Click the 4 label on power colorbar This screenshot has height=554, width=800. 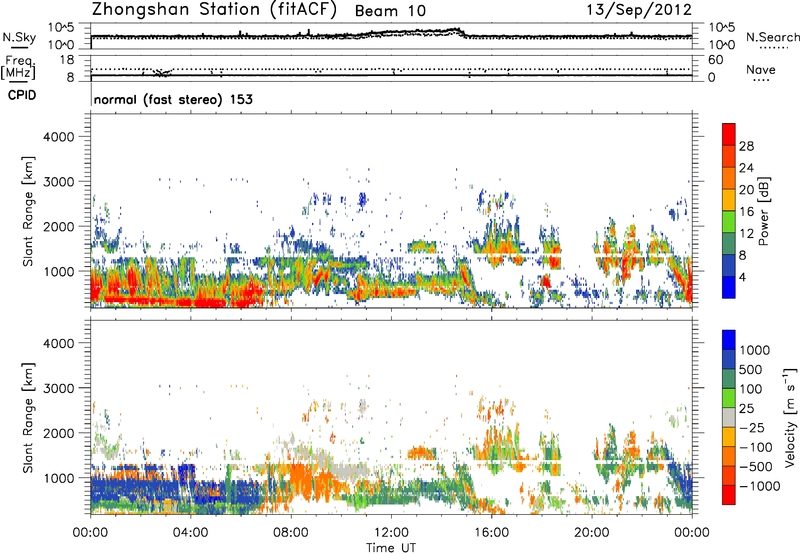pos(743,278)
